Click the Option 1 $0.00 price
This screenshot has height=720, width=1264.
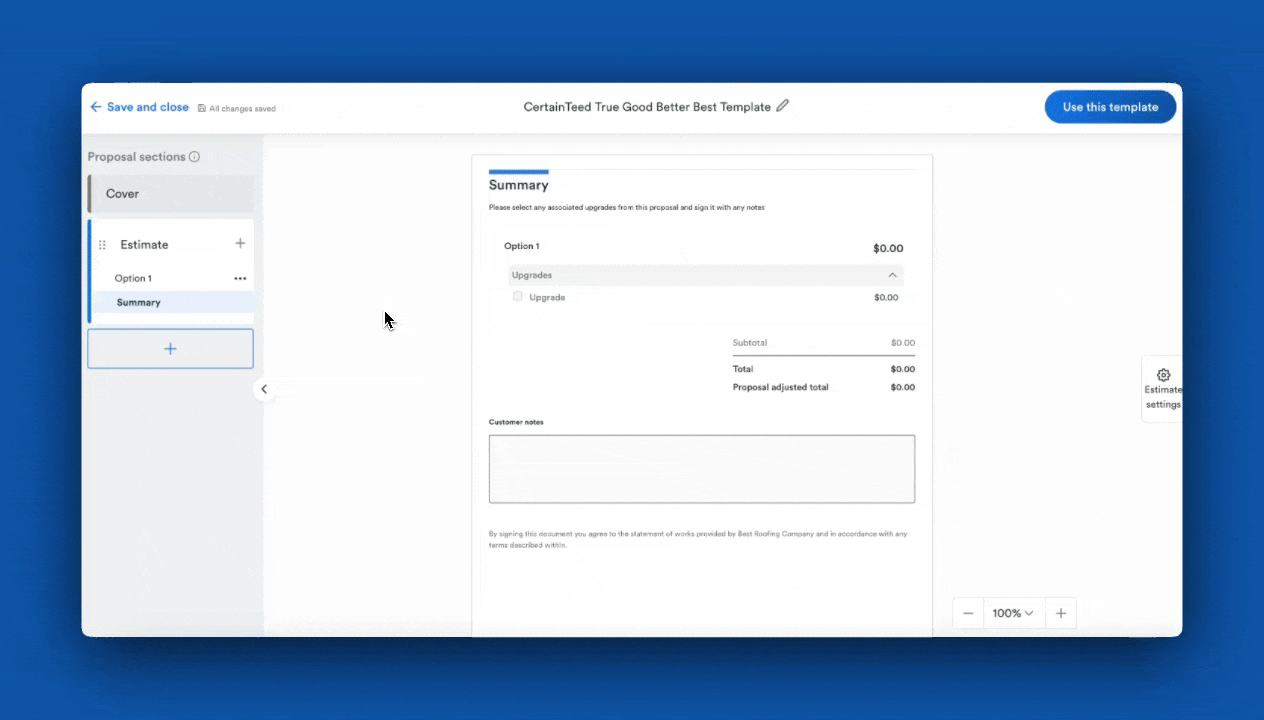coord(888,248)
